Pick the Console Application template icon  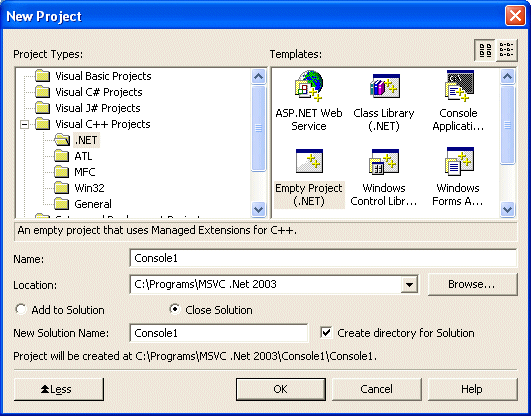click(459, 86)
